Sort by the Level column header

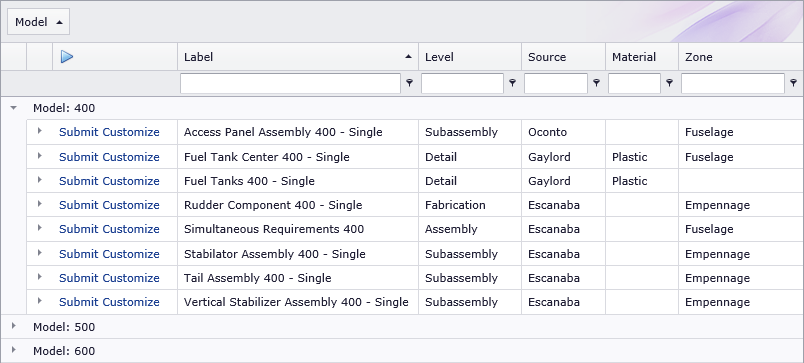coord(470,57)
